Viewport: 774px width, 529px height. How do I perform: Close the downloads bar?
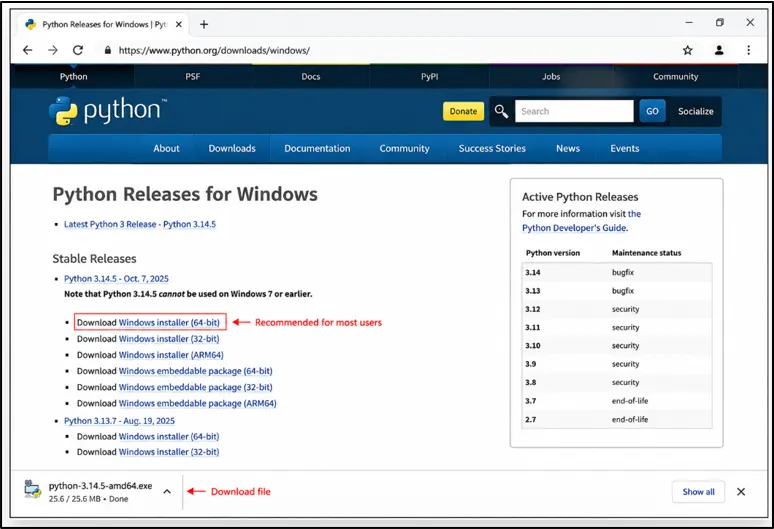click(741, 491)
